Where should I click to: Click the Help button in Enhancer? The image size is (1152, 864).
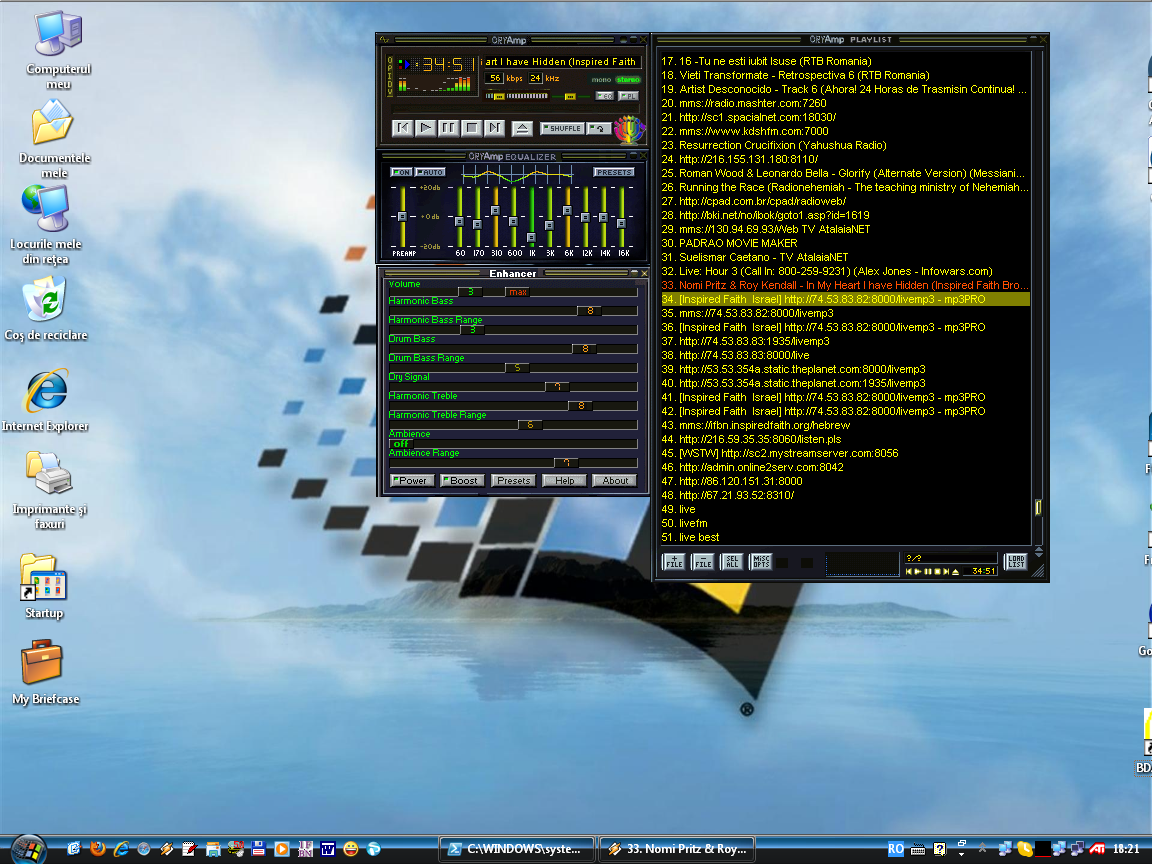(564, 480)
